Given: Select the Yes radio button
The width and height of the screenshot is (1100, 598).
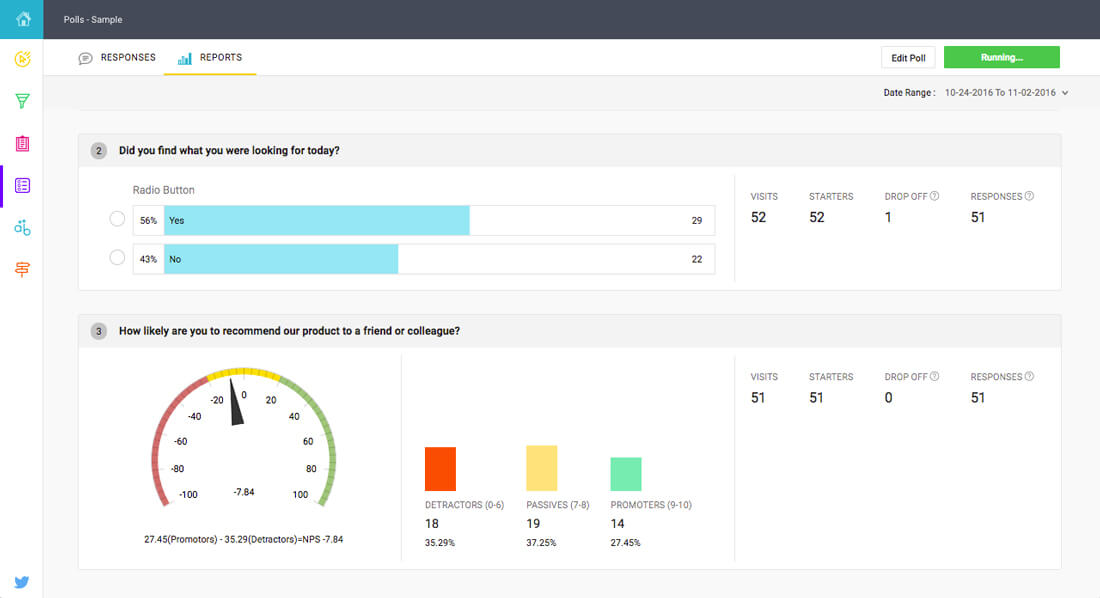Looking at the screenshot, I should click(117, 219).
